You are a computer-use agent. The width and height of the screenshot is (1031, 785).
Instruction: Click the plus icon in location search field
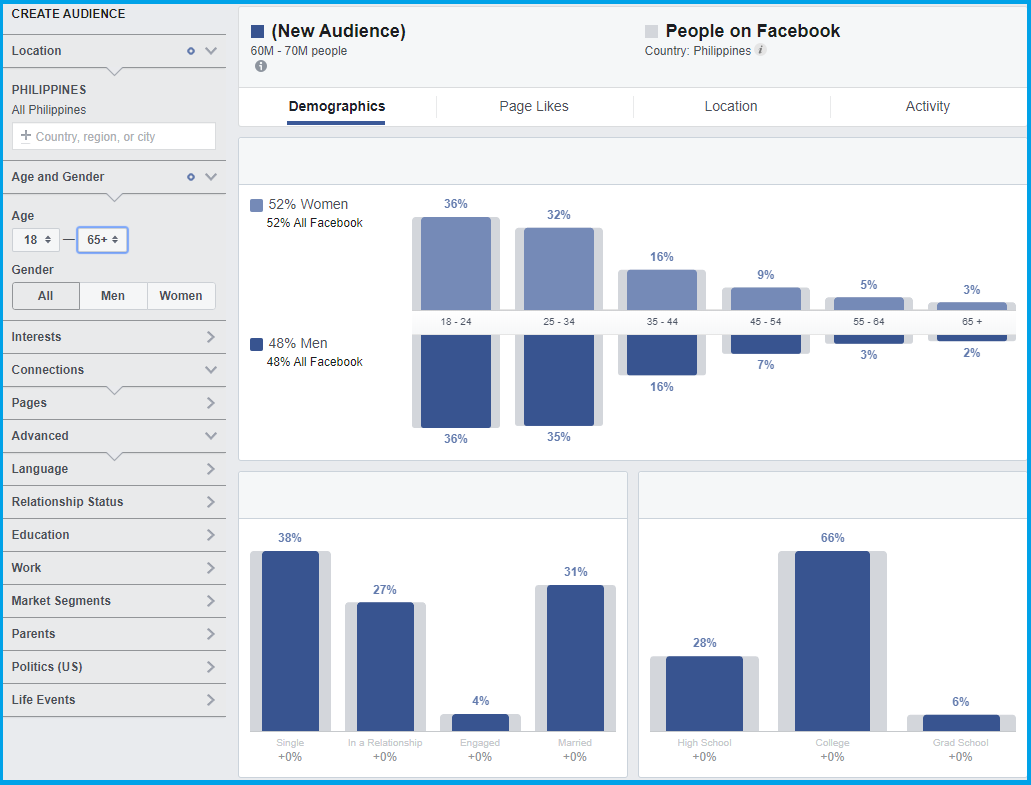[26, 136]
